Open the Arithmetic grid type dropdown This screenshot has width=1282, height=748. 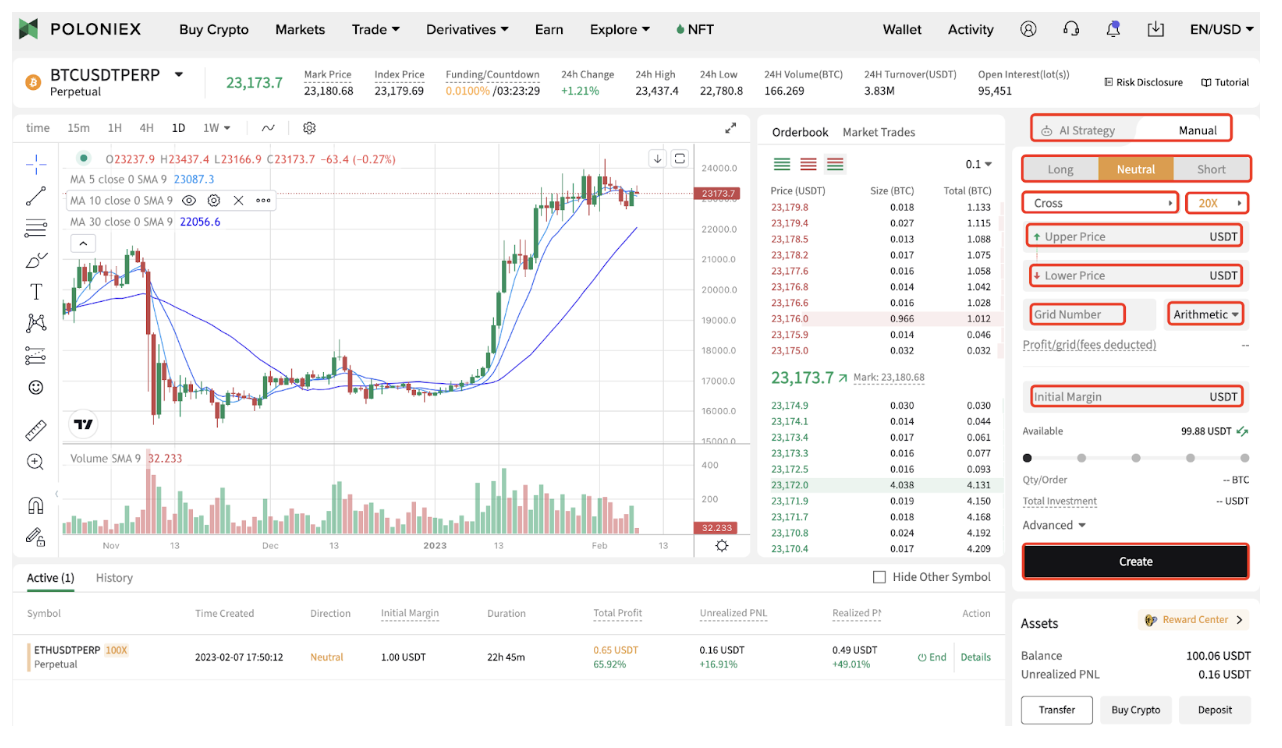pos(1206,314)
